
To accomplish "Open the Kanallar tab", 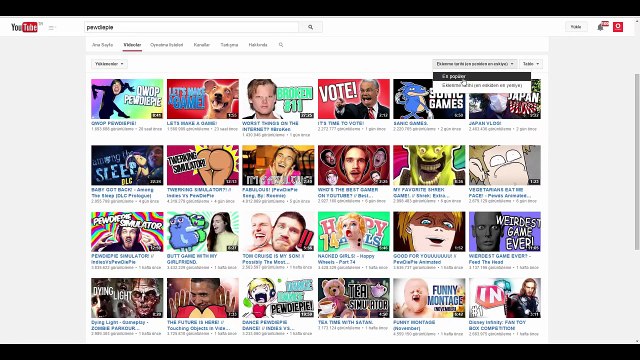I will [x=202, y=45].
